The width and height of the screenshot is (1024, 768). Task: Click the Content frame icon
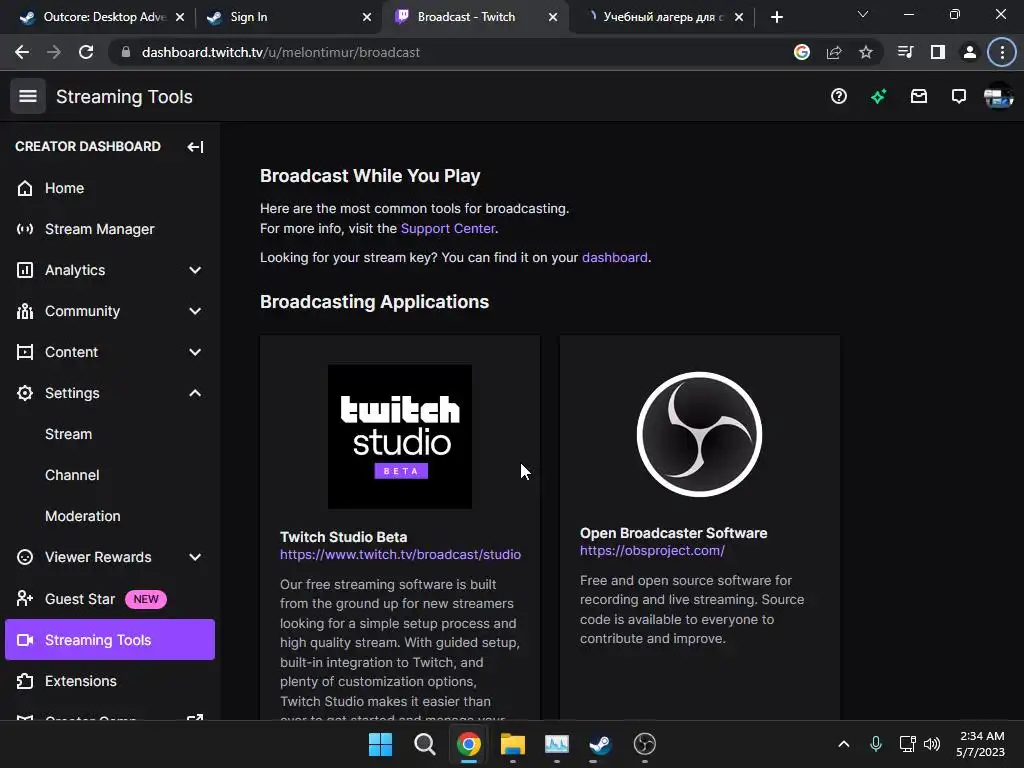(x=25, y=352)
